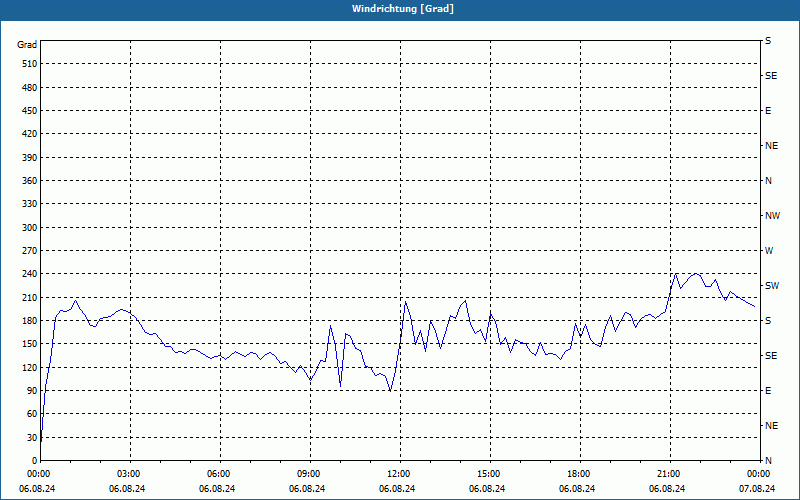Click the 06.08.24 date beneath the first 00:00
Image resolution: width=800 pixels, height=500 pixels.
pos(37,489)
